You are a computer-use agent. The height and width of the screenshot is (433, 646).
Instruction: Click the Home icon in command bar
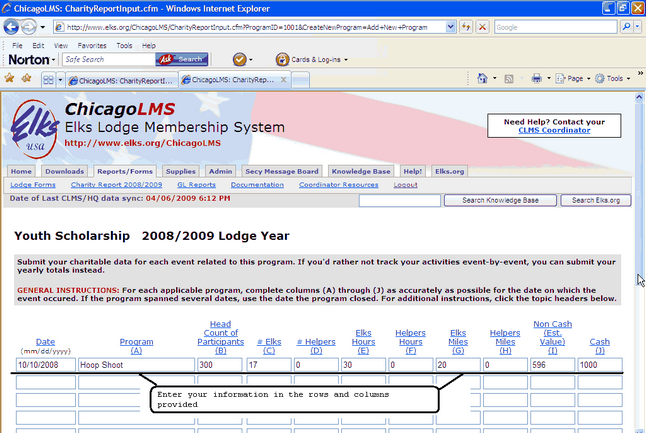(x=483, y=78)
